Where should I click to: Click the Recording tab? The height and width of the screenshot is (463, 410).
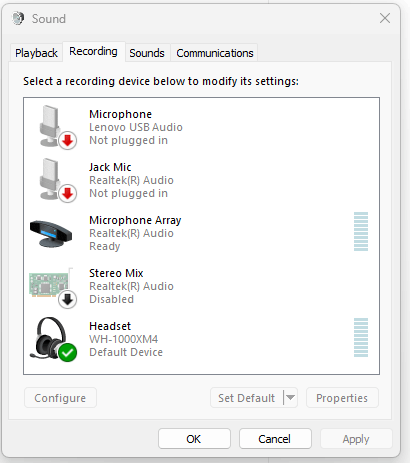point(93,52)
